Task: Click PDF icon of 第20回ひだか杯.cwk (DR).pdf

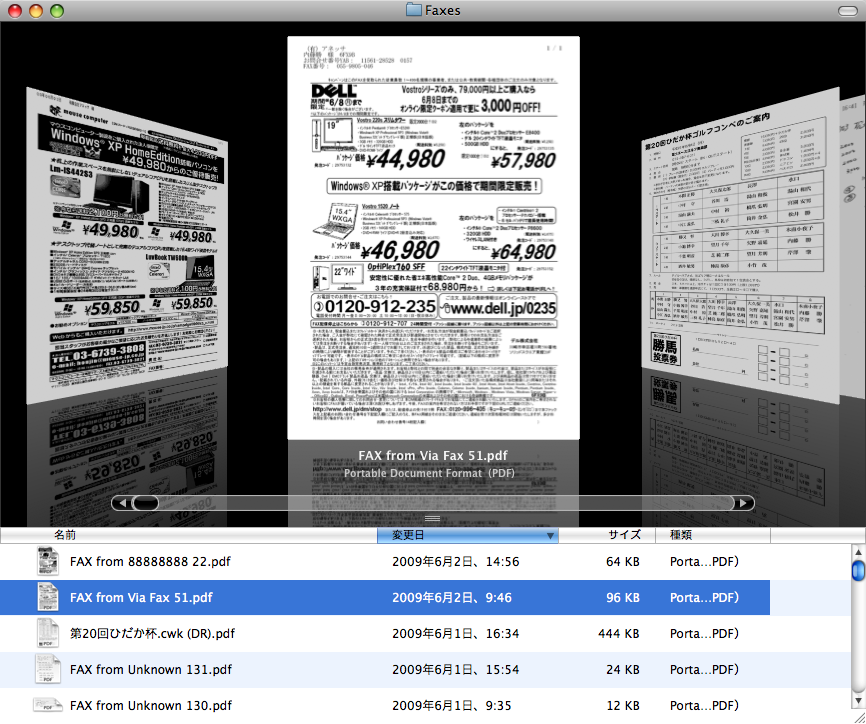Action: (x=47, y=633)
